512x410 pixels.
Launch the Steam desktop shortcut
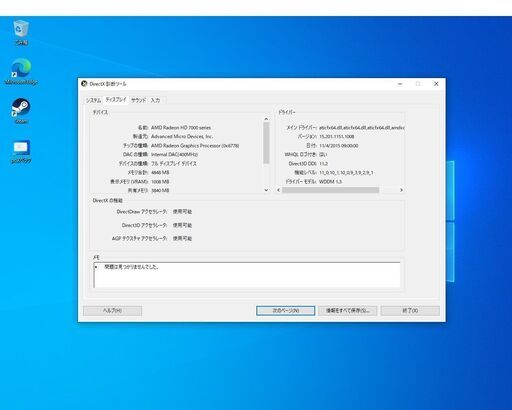[21, 111]
